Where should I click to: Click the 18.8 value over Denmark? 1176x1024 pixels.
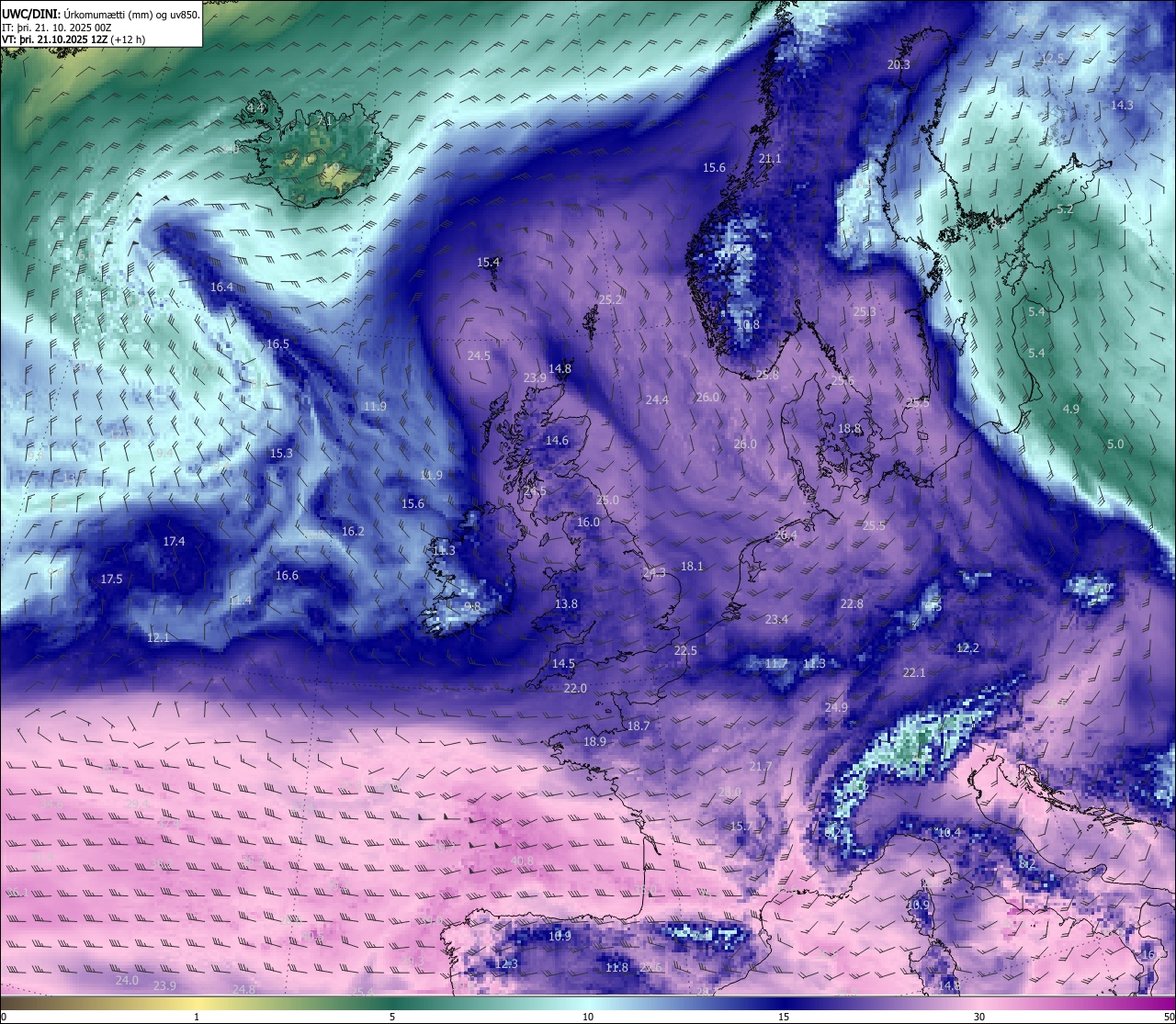click(x=850, y=429)
